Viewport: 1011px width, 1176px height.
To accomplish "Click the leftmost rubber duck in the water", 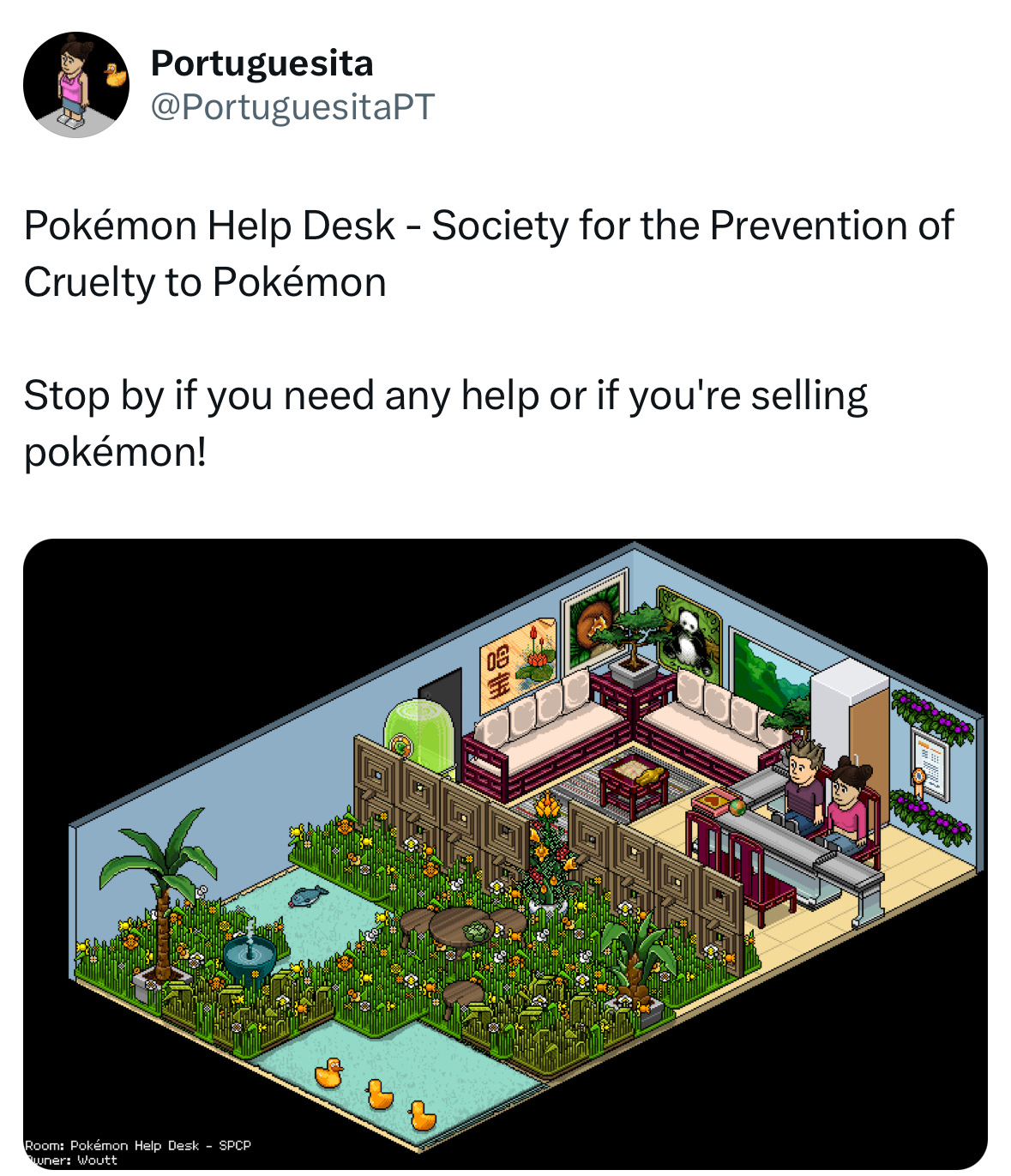I will point(328,1073).
